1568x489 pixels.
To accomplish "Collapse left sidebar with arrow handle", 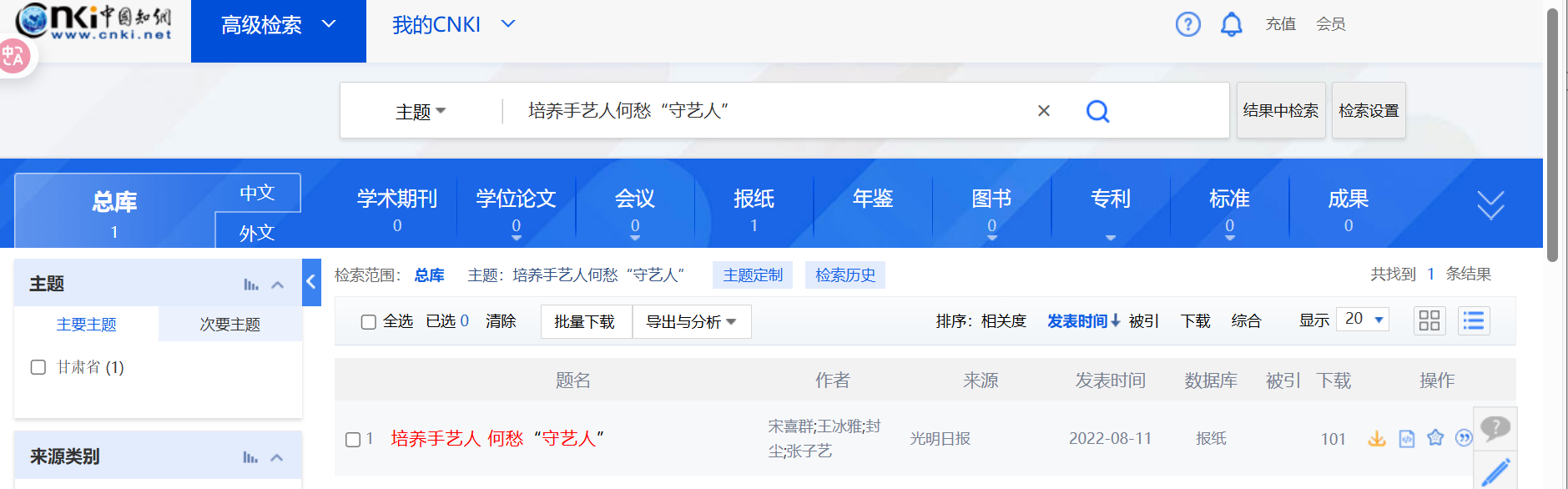I will [311, 282].
